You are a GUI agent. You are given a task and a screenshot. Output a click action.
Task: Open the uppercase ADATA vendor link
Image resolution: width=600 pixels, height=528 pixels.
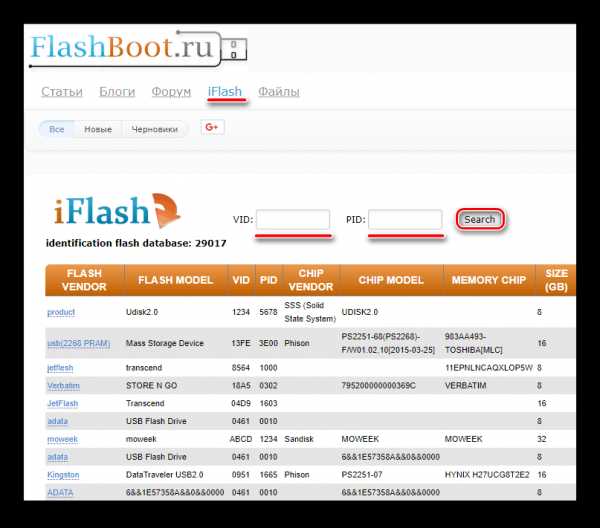pyautogui.click(x=60, y=492)
